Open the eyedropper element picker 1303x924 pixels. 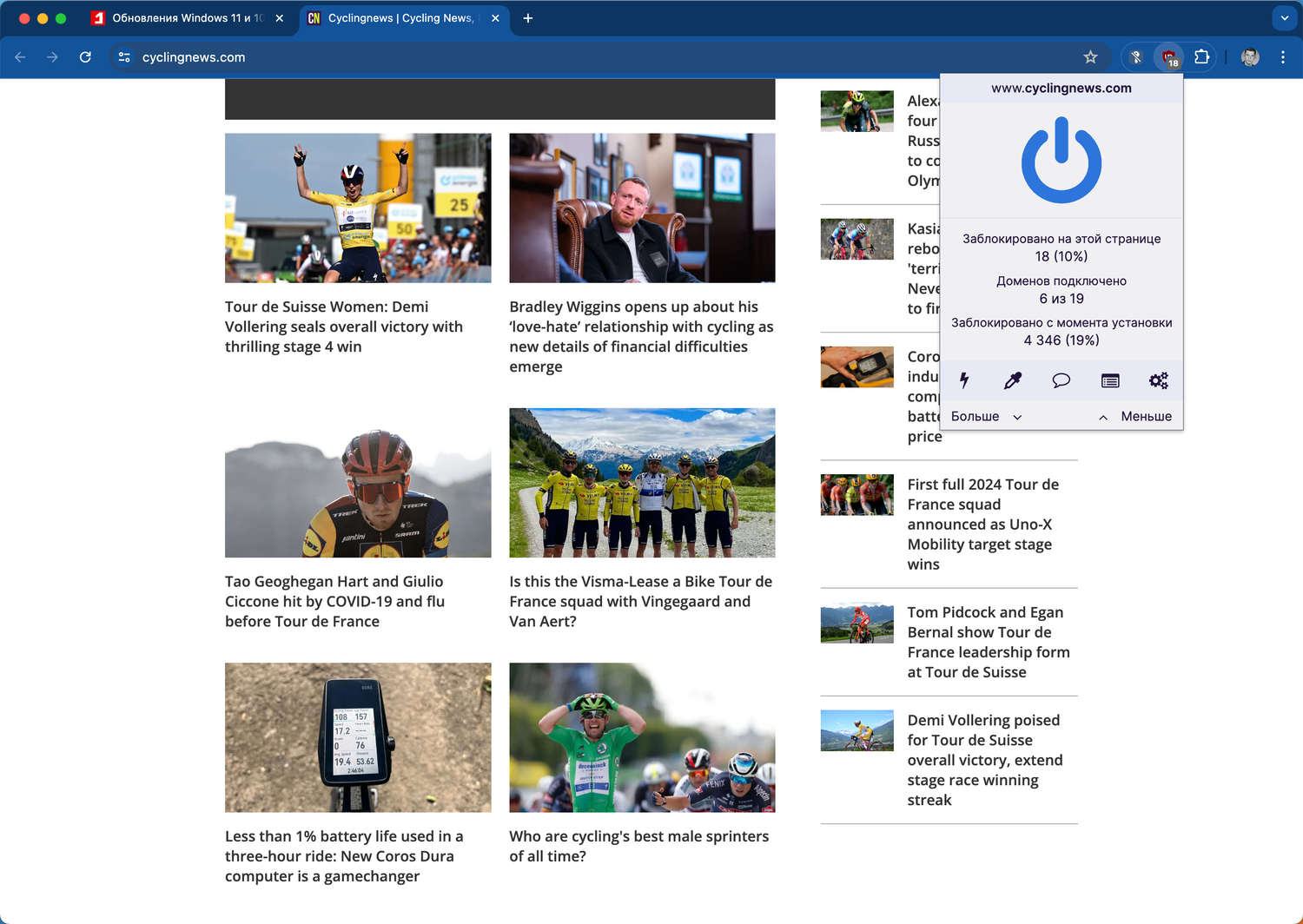click(x=1013, y=380)
